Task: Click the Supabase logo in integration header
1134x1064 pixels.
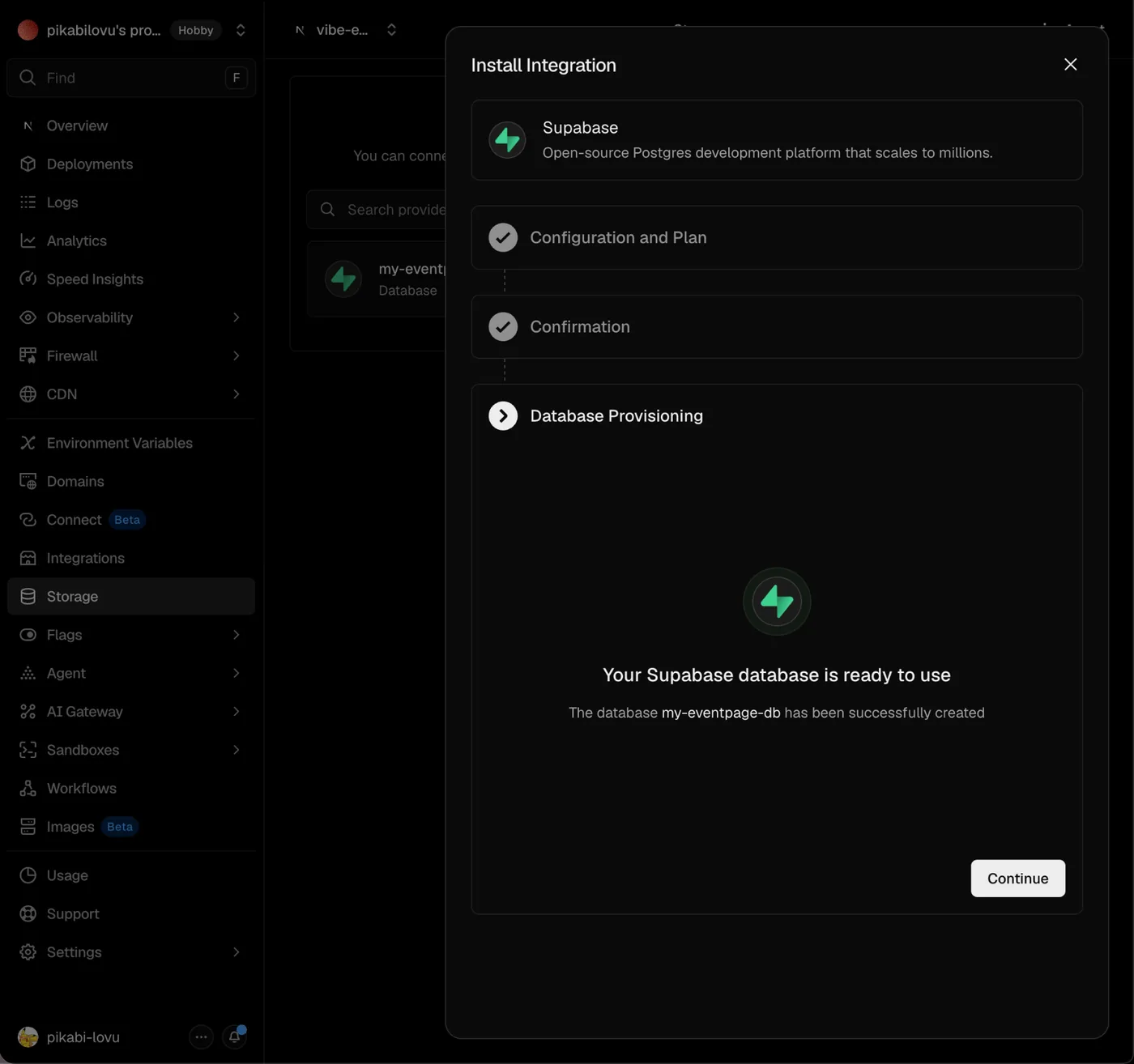Action: 508,140
